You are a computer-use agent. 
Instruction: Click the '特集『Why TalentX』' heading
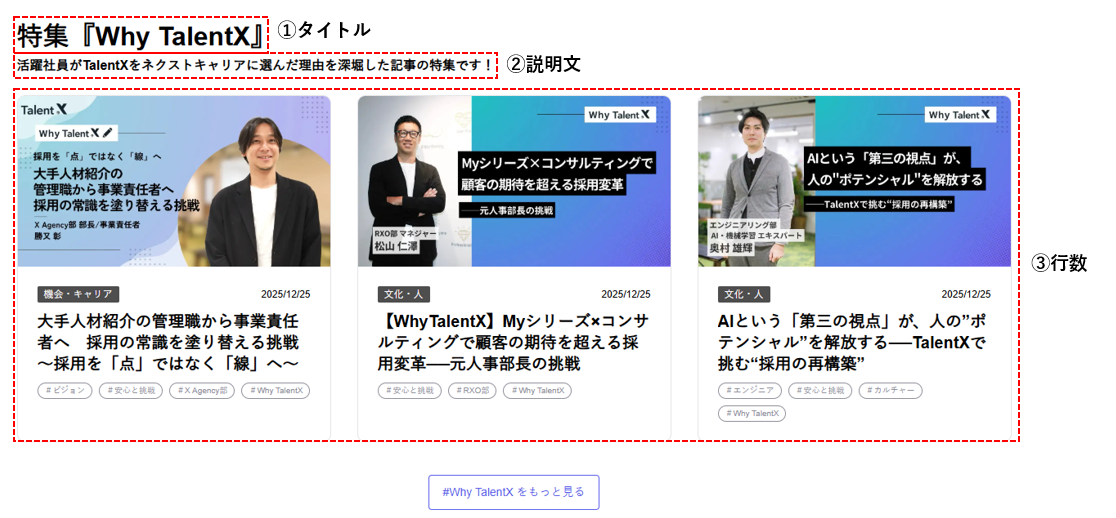pos(141,35)
